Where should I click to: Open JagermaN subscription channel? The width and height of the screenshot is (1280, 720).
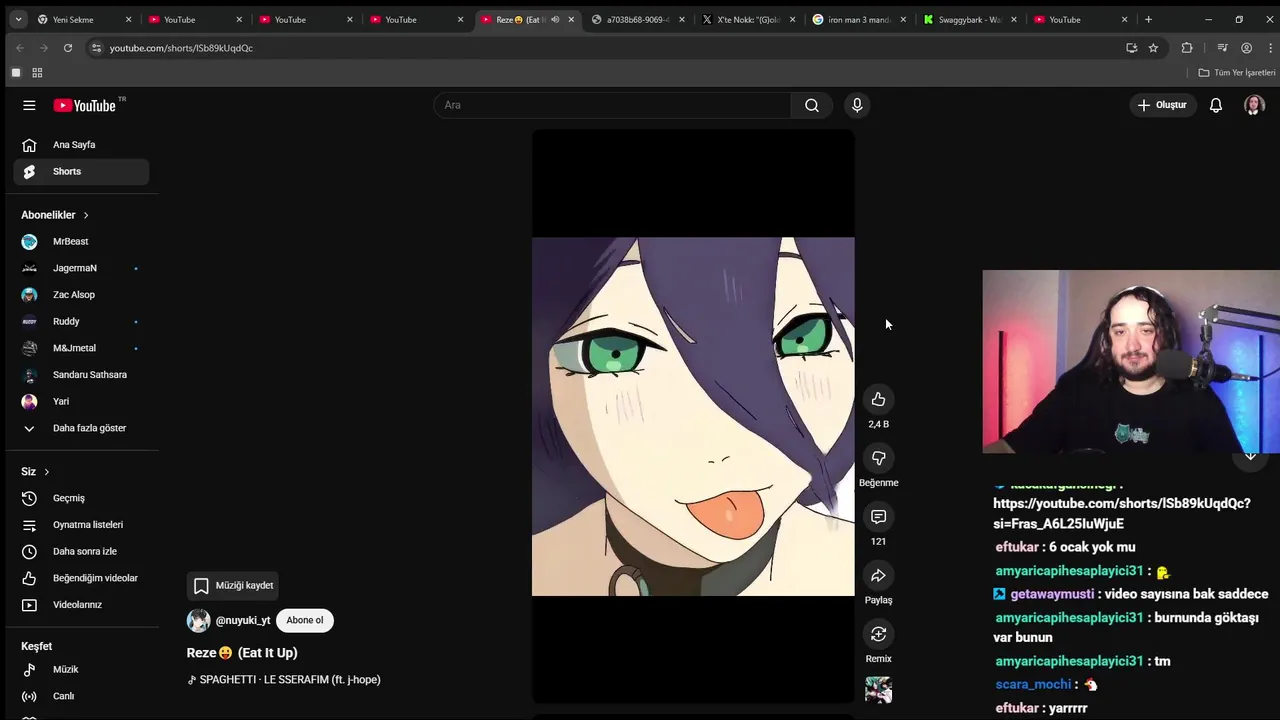point(81,268)
